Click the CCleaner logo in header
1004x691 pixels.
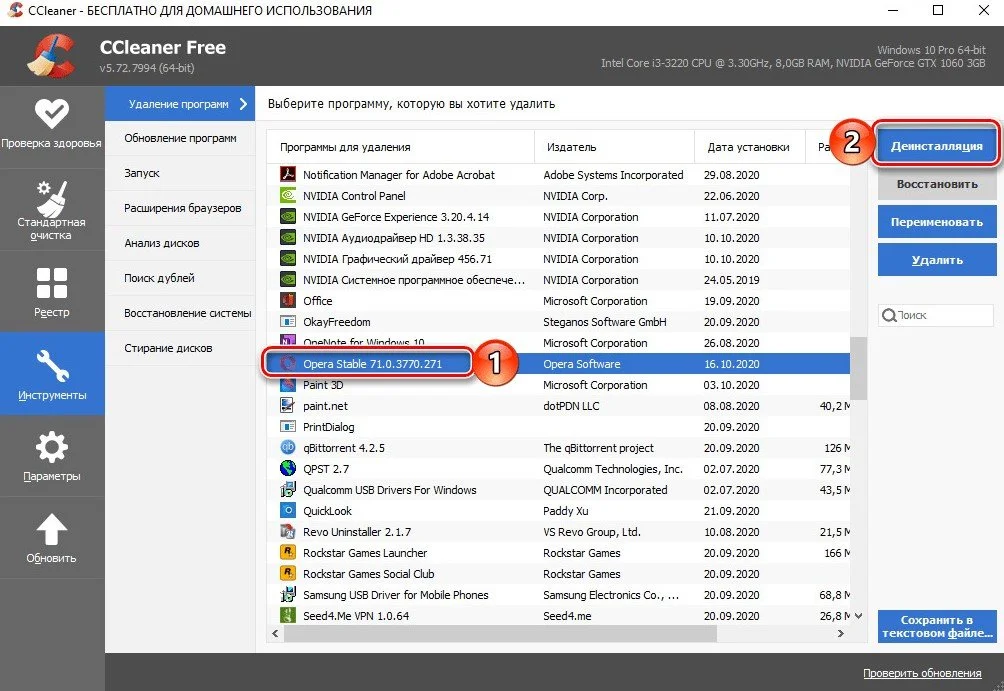(x=51, y=56)
